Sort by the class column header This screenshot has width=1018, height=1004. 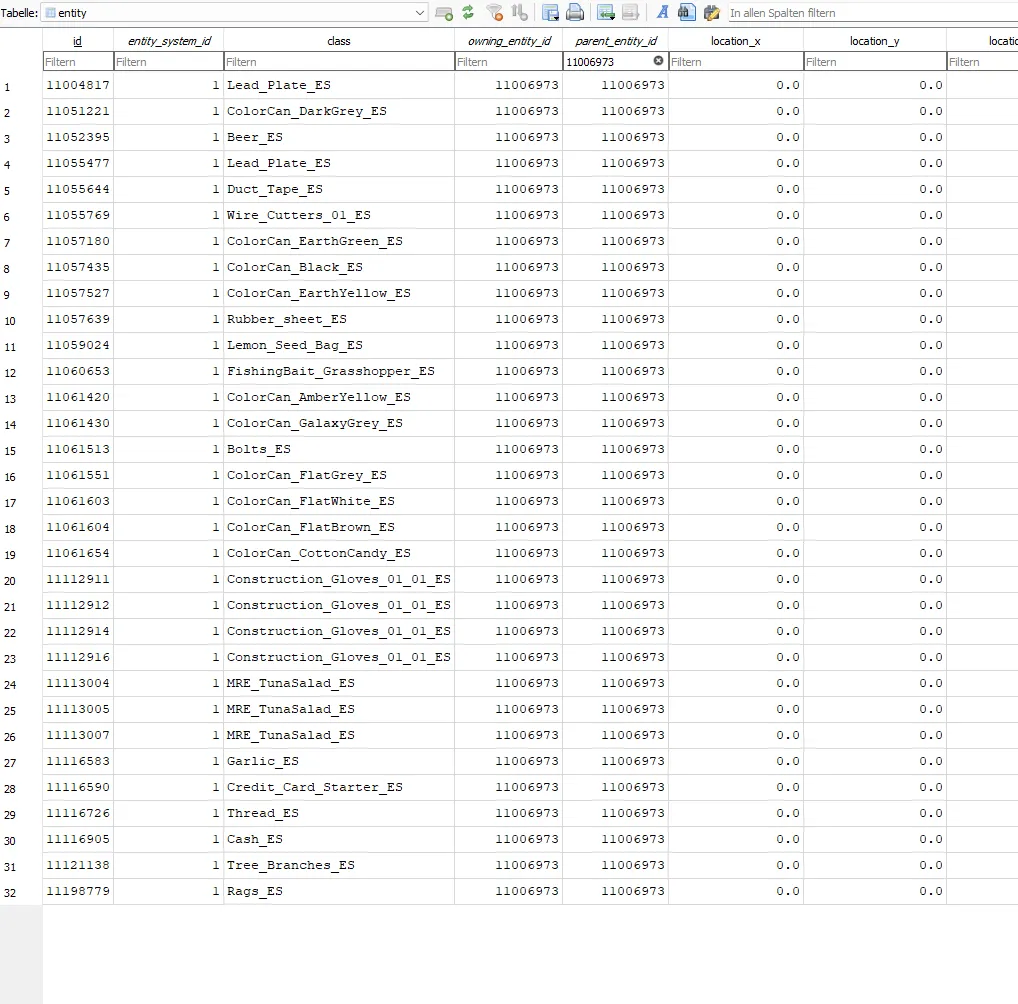338,41
